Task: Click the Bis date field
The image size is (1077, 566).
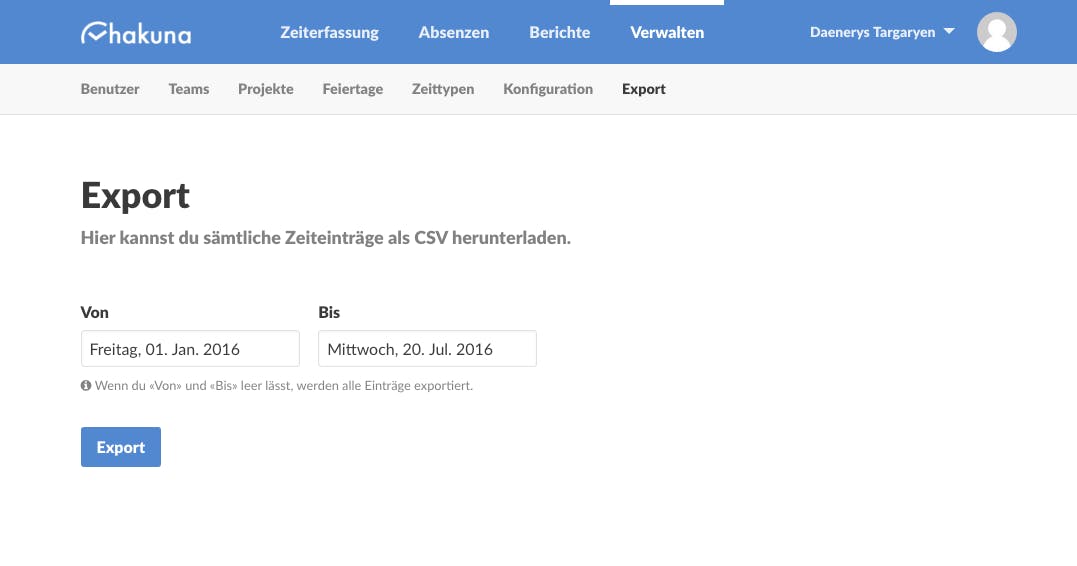Action: point(427,348)
